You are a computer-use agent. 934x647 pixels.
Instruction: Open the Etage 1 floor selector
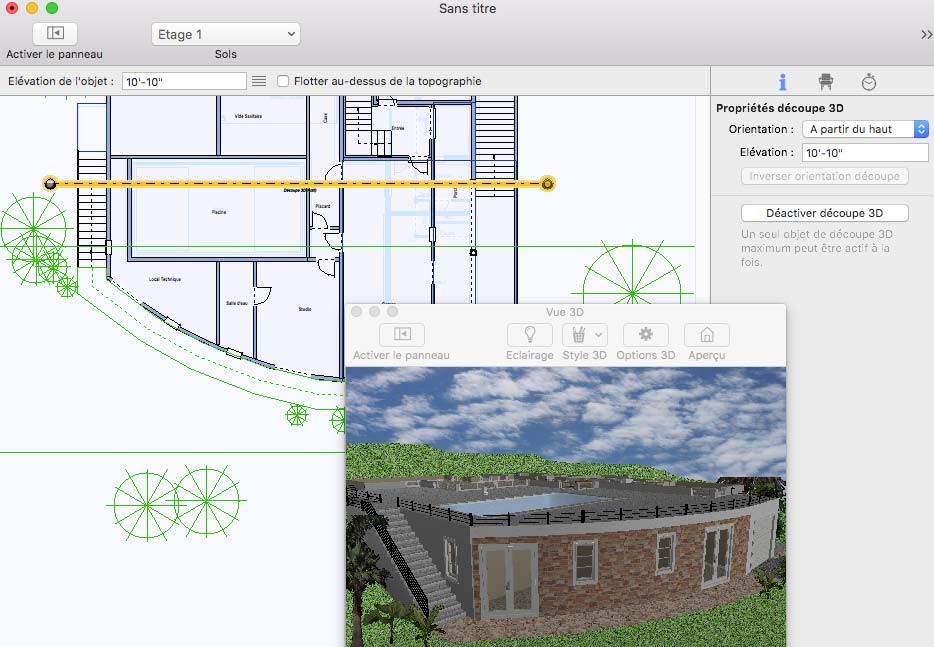tap(225, 33)
